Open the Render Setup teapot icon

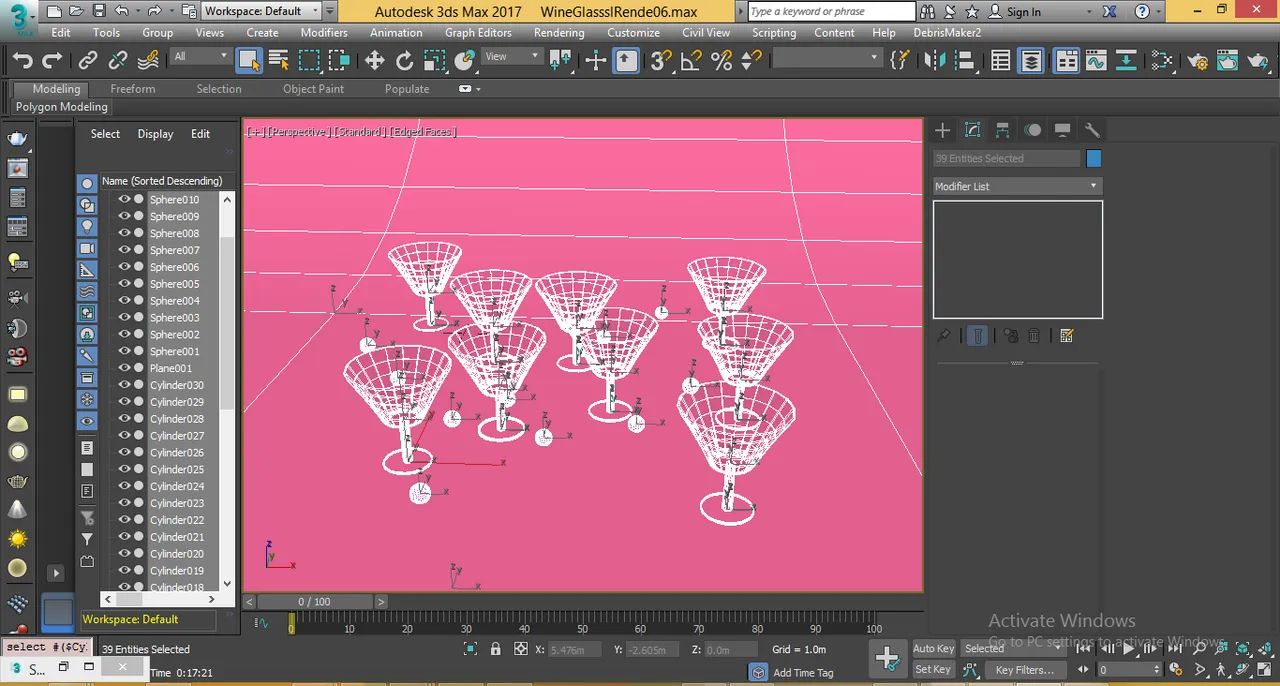(x=1197, y=60)
